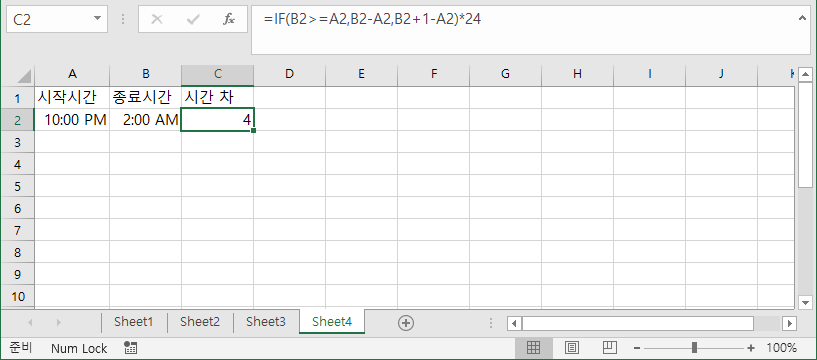Click the zoom out minus button
Image resolution: width=817 pixels, height=360 pixels.
(637, 348)
